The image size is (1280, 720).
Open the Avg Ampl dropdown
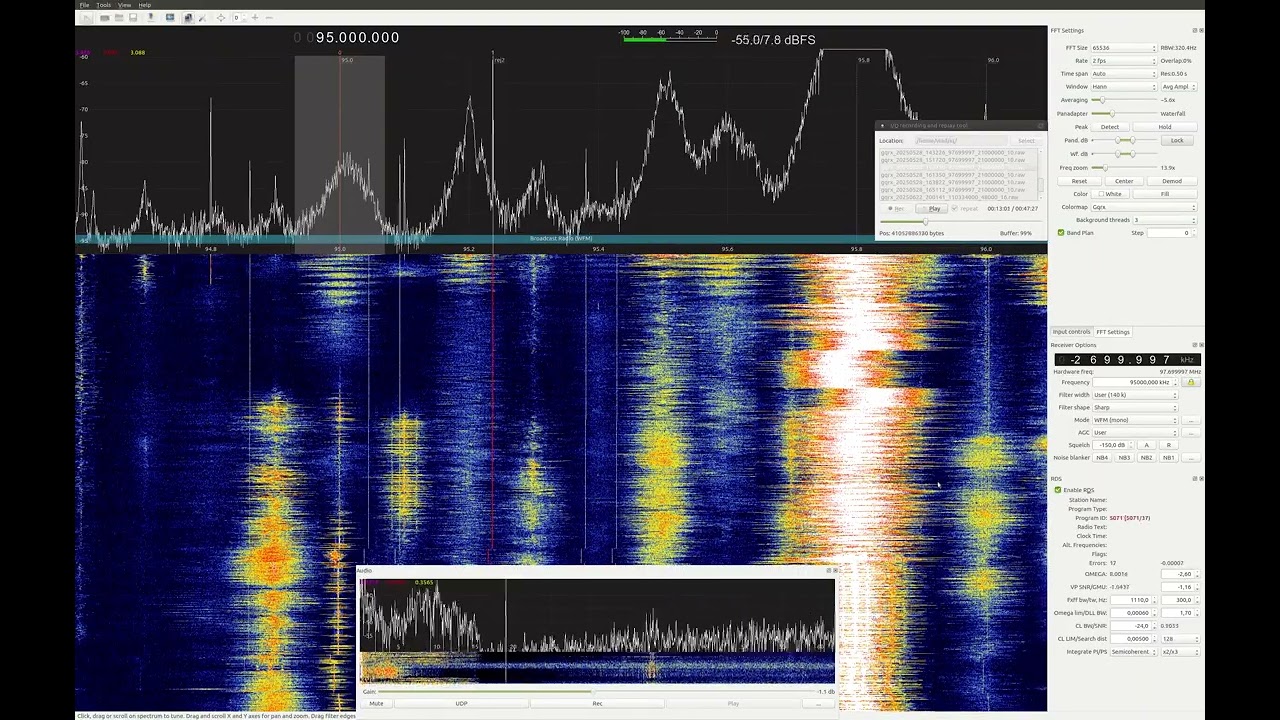[1179, 87]
